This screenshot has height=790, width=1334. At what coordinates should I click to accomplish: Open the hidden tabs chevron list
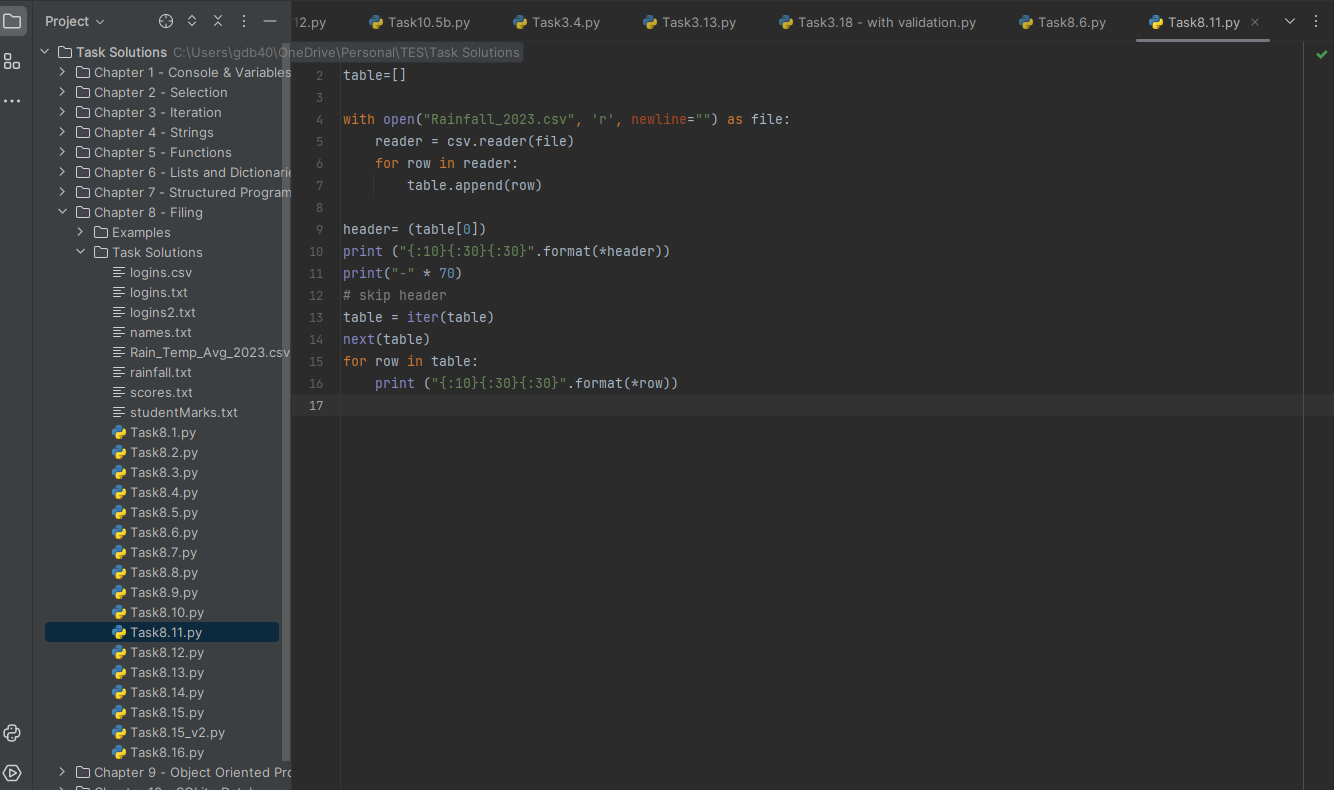pos(1290,20)
